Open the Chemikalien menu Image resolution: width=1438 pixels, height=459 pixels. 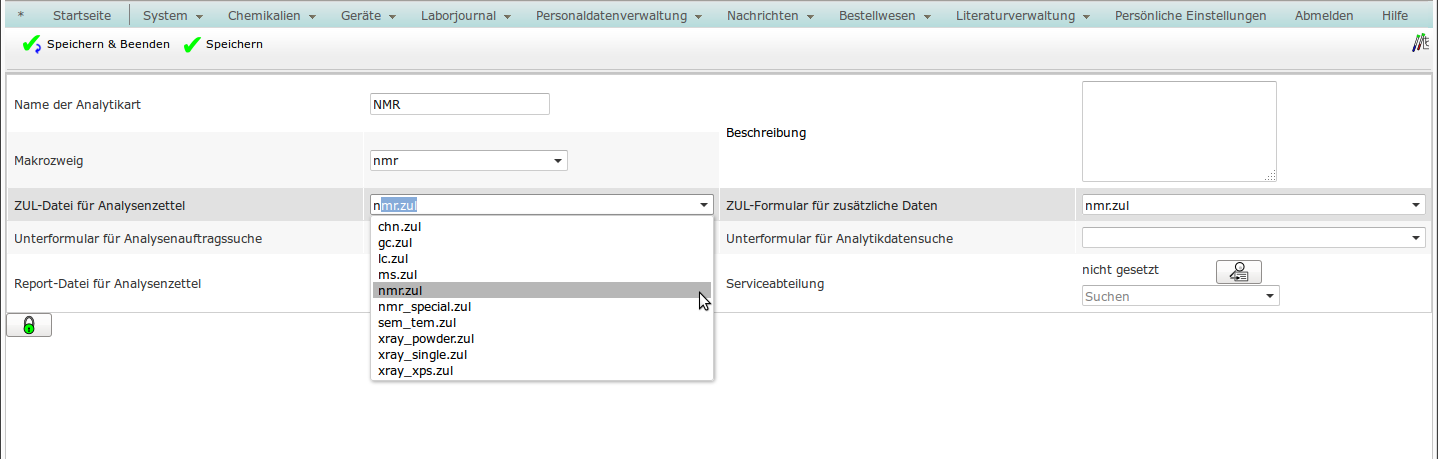(x=271, y=16)
